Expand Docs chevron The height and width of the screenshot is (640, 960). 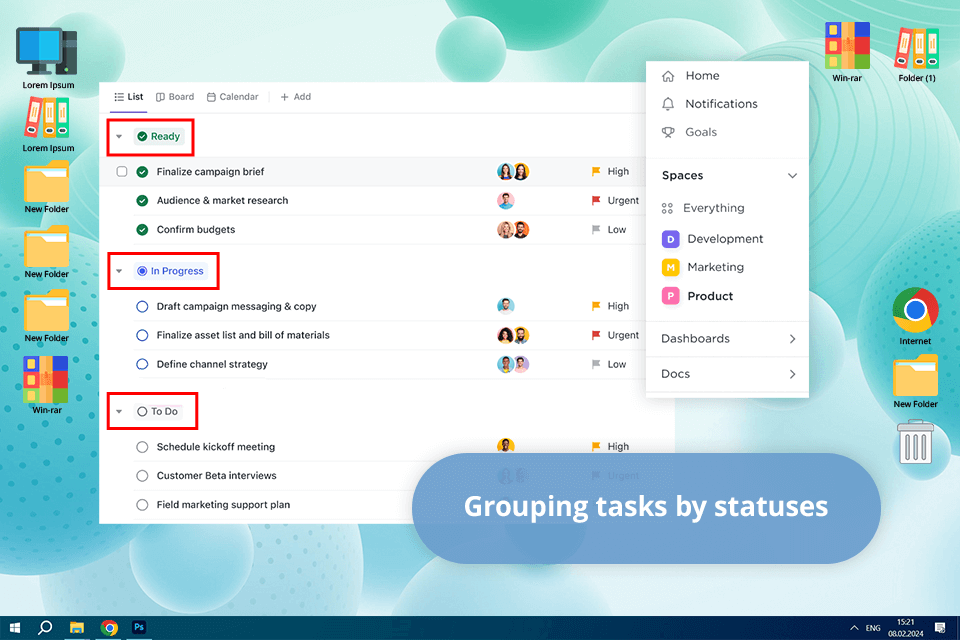pos(792,374)
